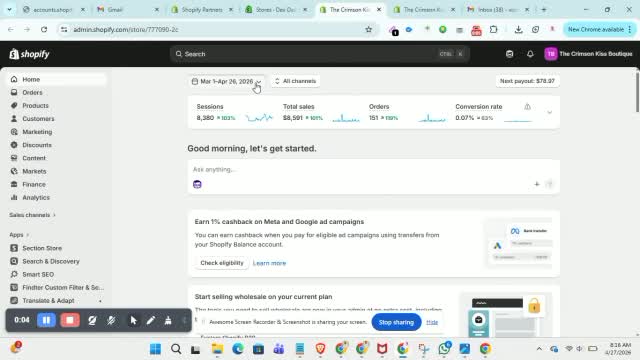Open Windows Start menu

click(156, 349)
